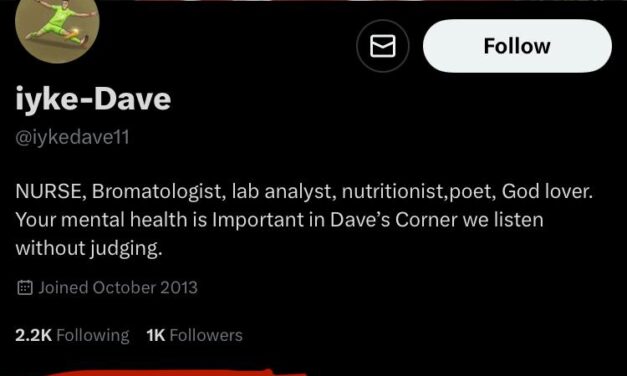Click the phrase 'God lover.' in bio

click(x=547, y=192)
